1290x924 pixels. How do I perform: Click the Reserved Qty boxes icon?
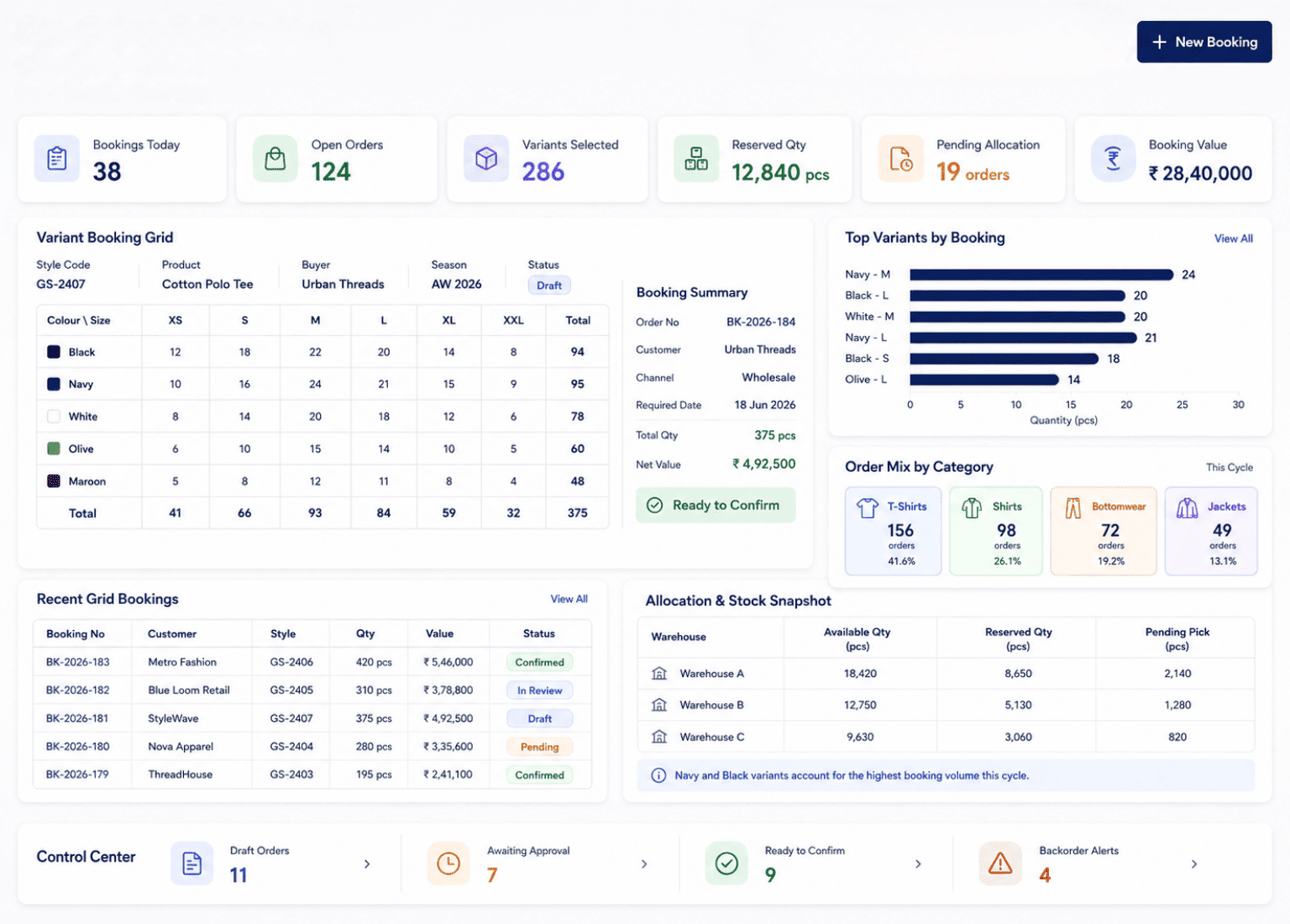(696, 158)
